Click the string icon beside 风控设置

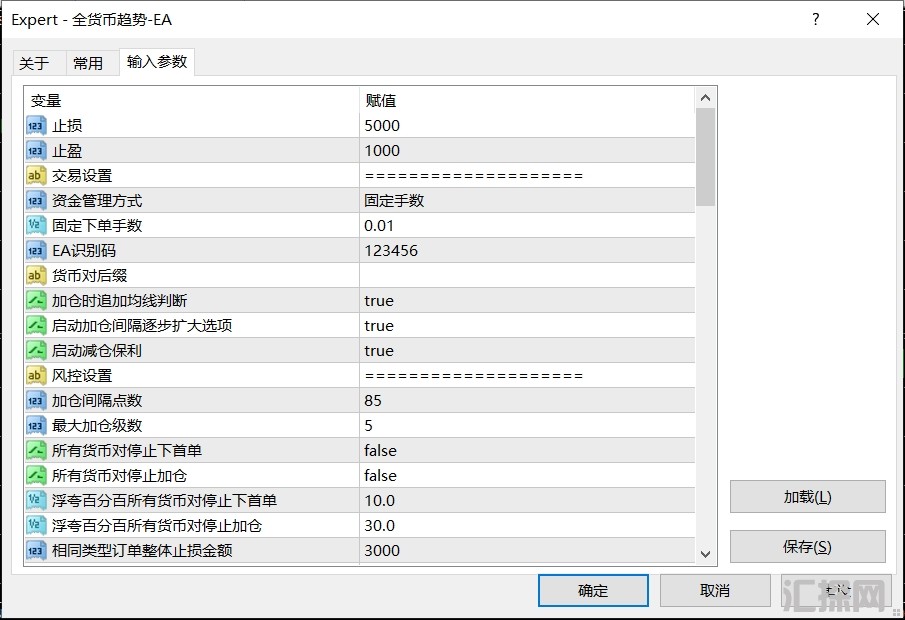click(36, 376)
